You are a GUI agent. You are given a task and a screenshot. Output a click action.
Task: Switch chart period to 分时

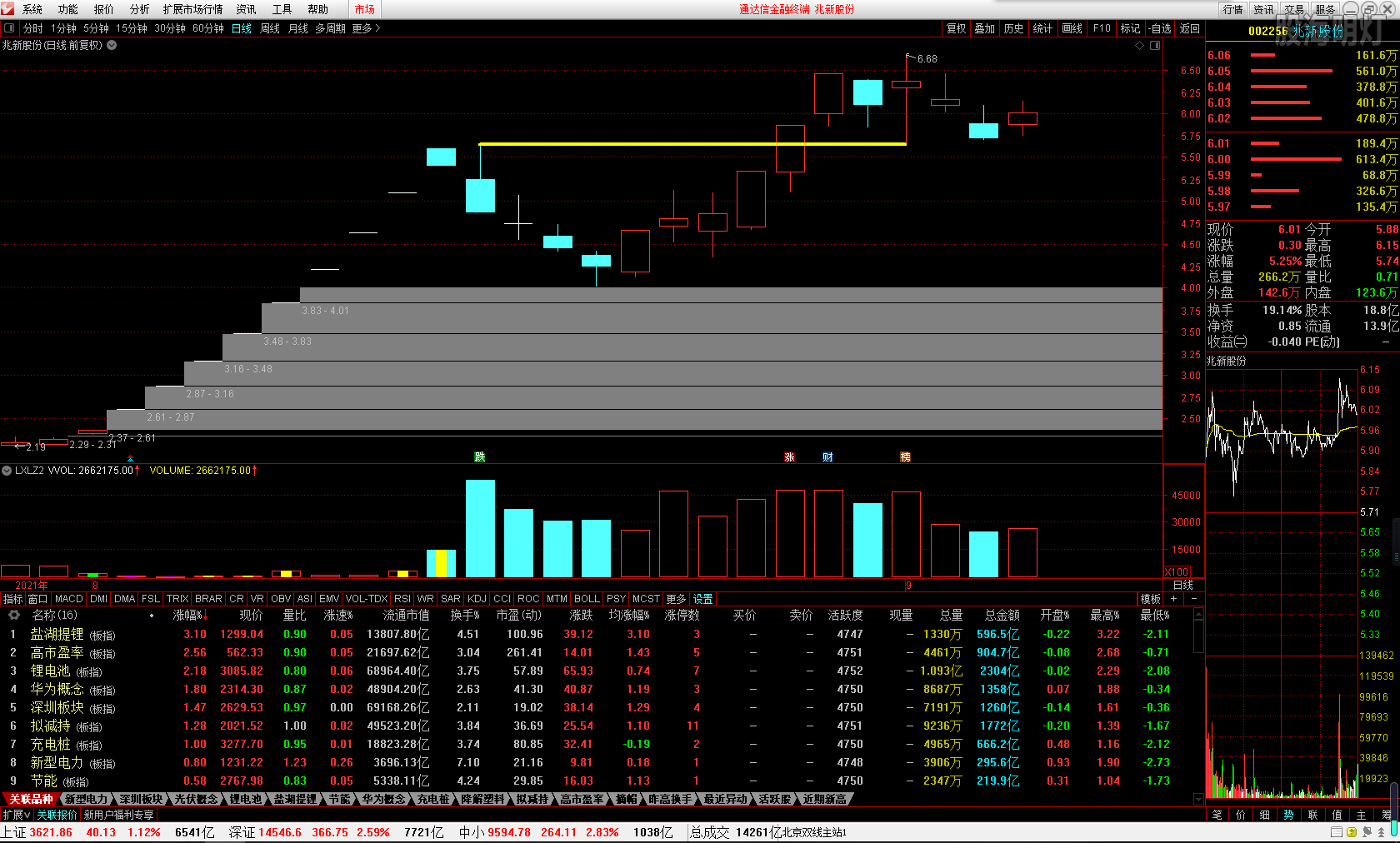[x=33, y=28]
